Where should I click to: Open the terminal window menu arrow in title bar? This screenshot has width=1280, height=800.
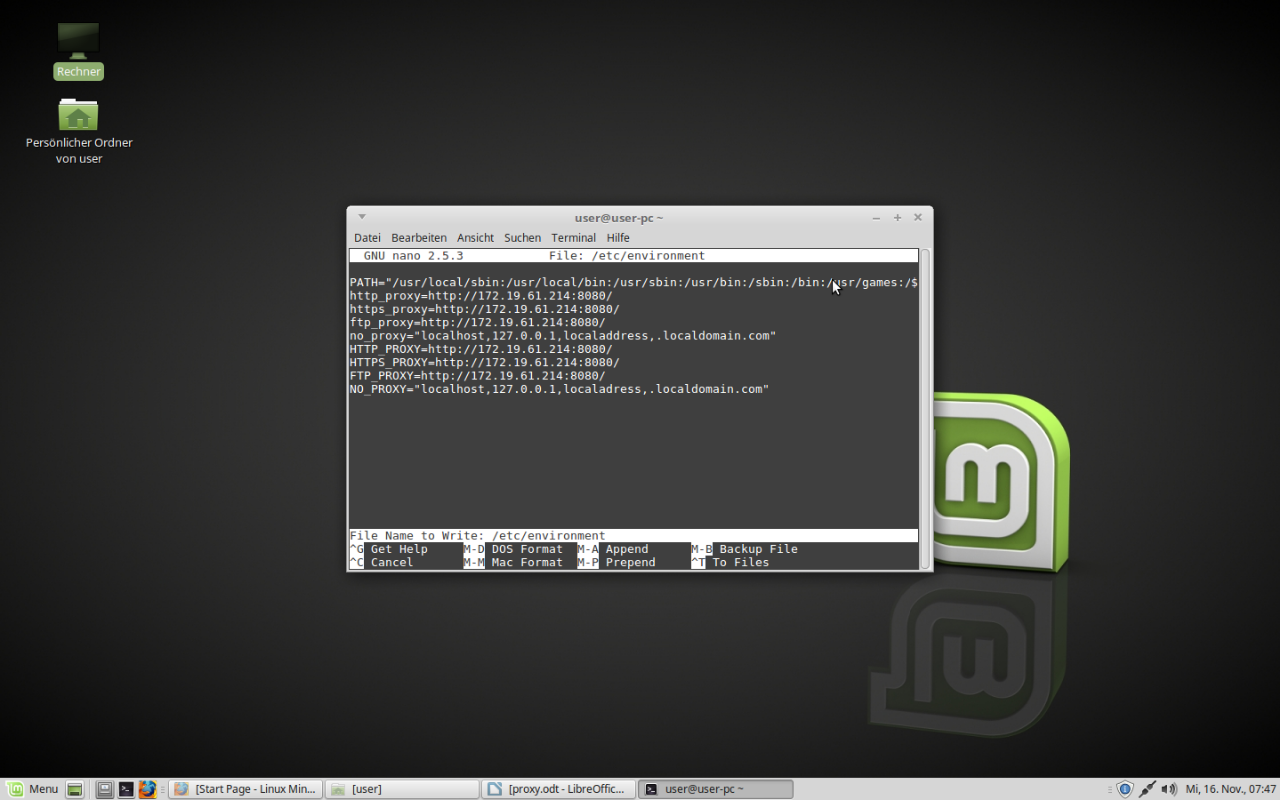click(362, 217)
